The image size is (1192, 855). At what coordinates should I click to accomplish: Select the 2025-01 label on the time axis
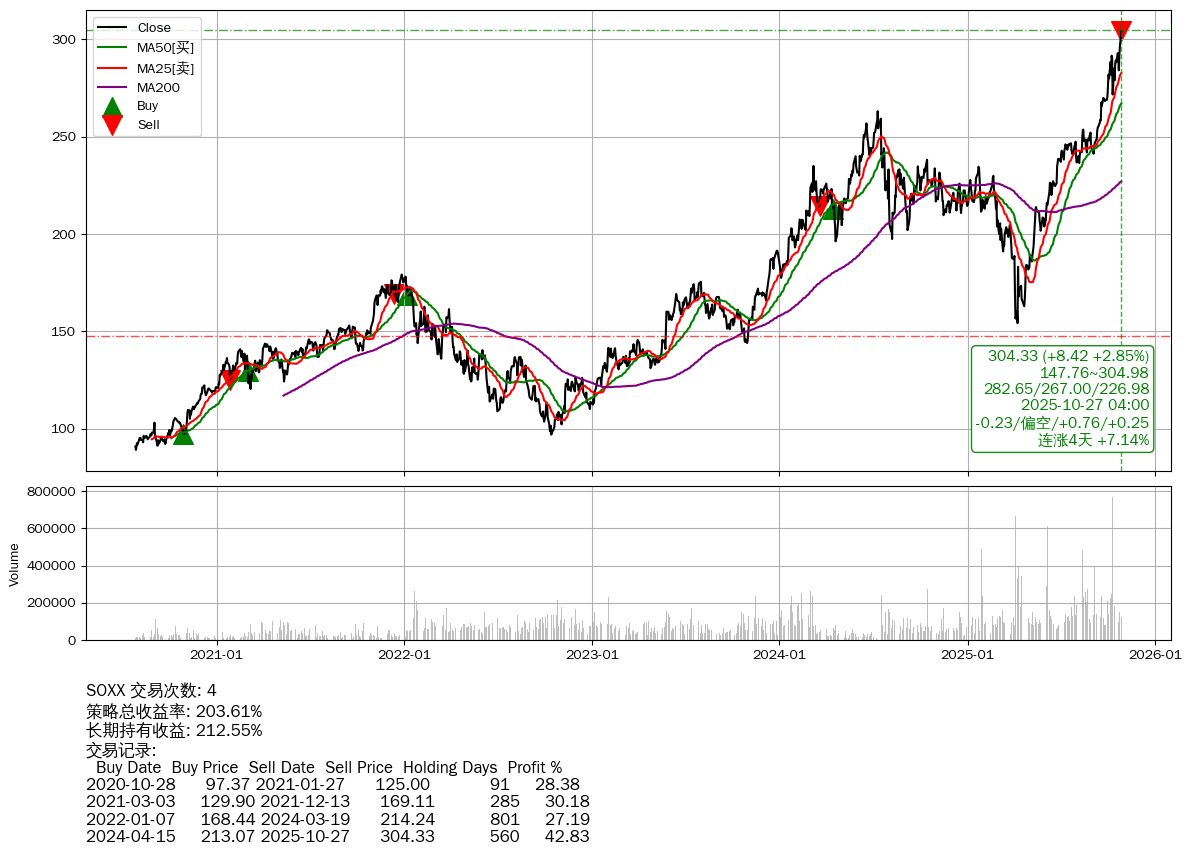968,655
